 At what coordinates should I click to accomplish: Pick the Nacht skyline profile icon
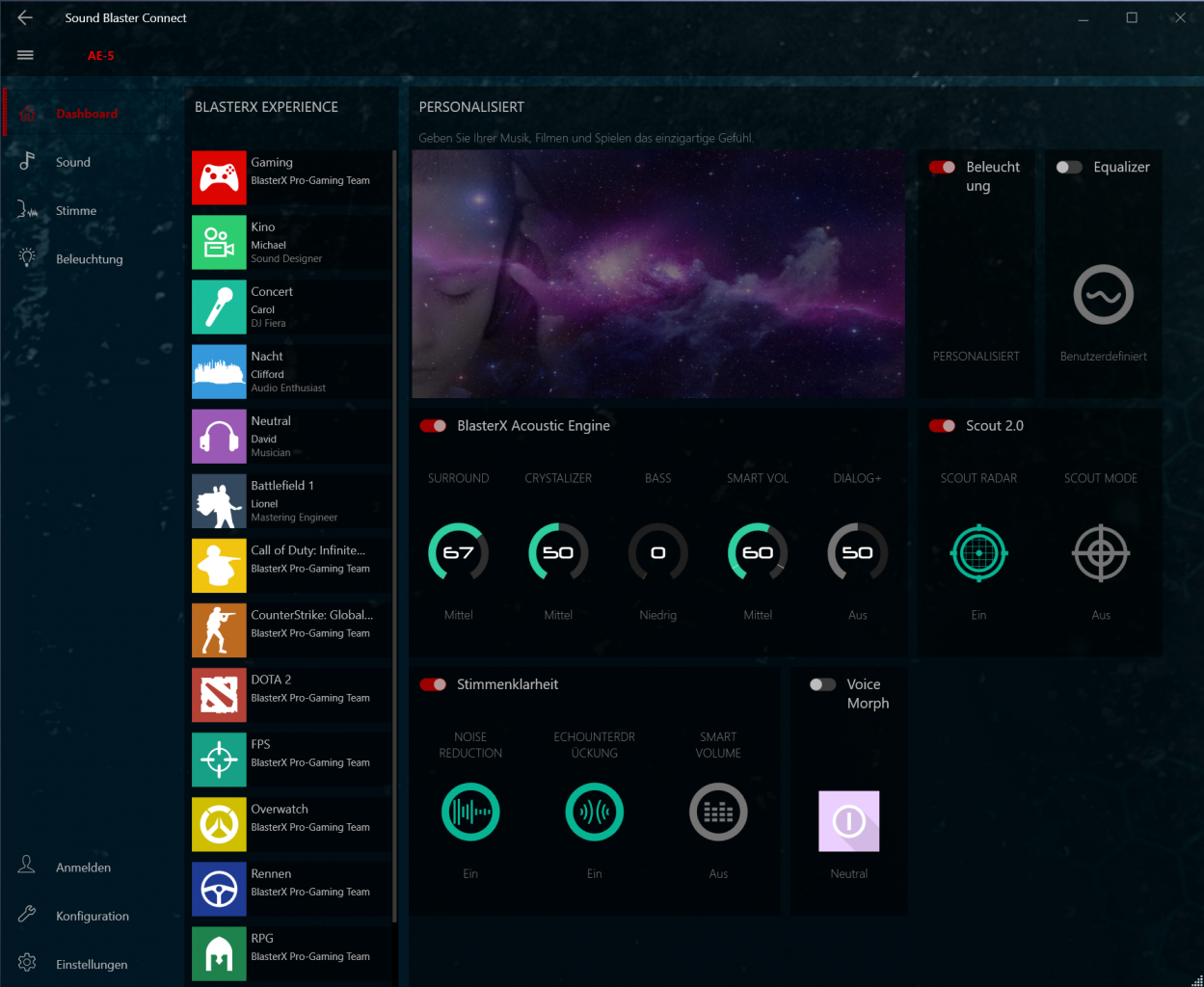click(x=219, y=371)
